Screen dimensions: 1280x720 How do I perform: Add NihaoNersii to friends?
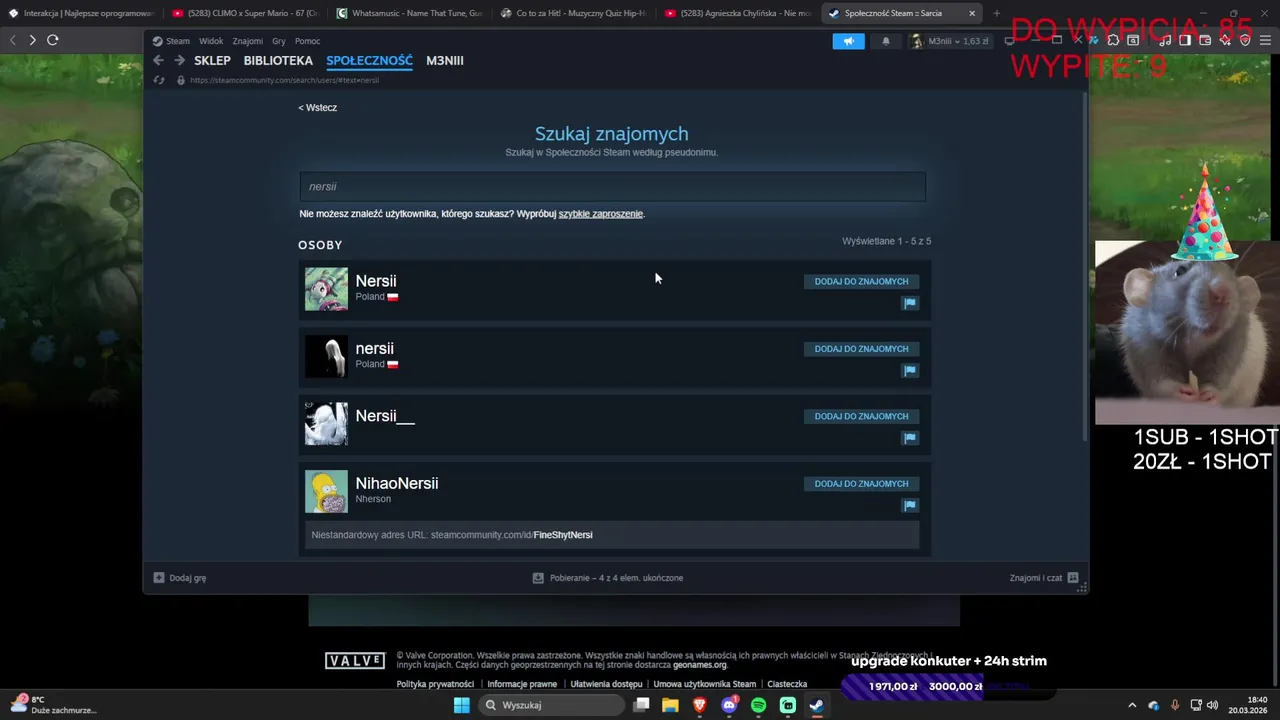(x=861, y=484)
